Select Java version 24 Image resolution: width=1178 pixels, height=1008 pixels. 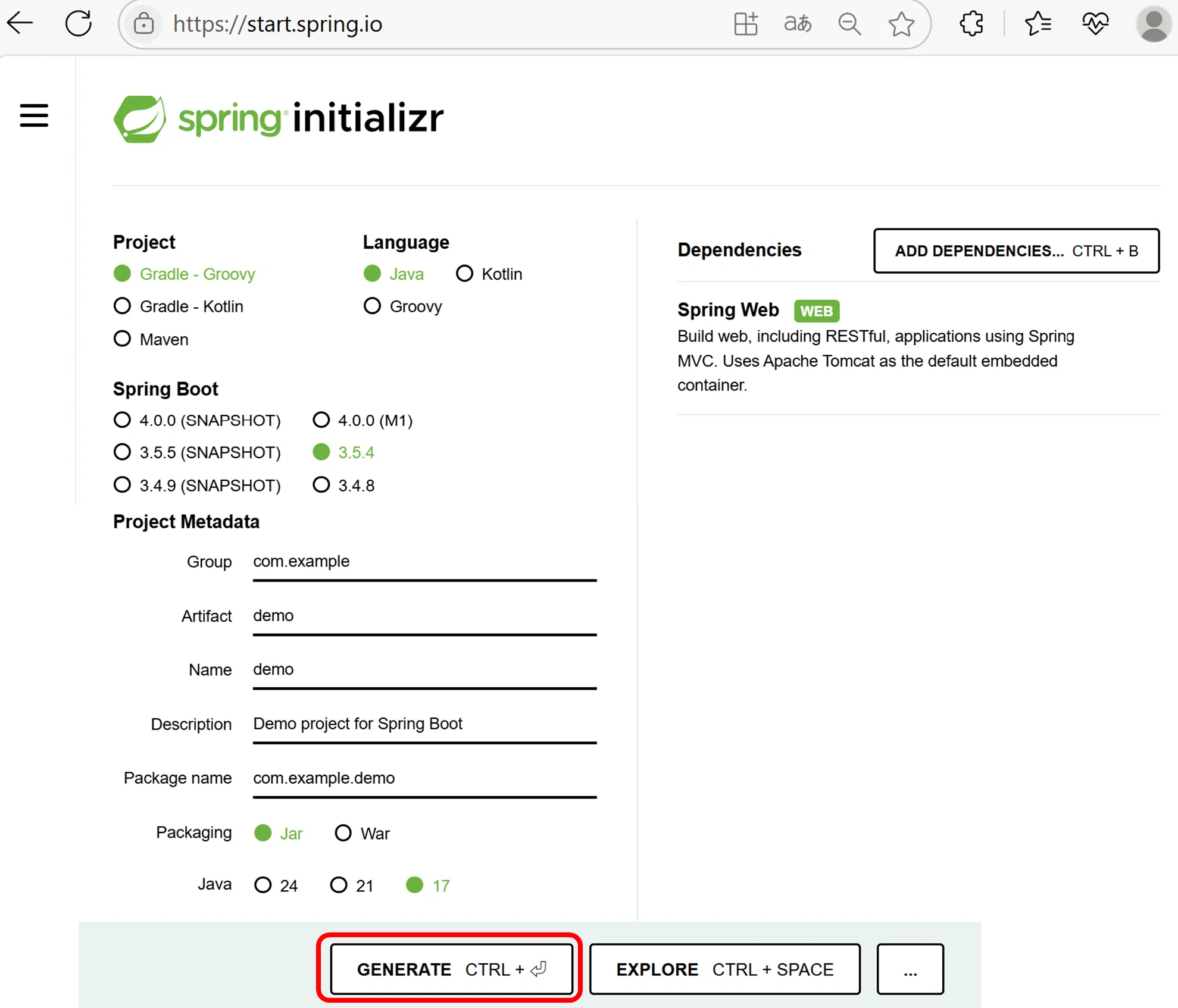tap(276, 885)
